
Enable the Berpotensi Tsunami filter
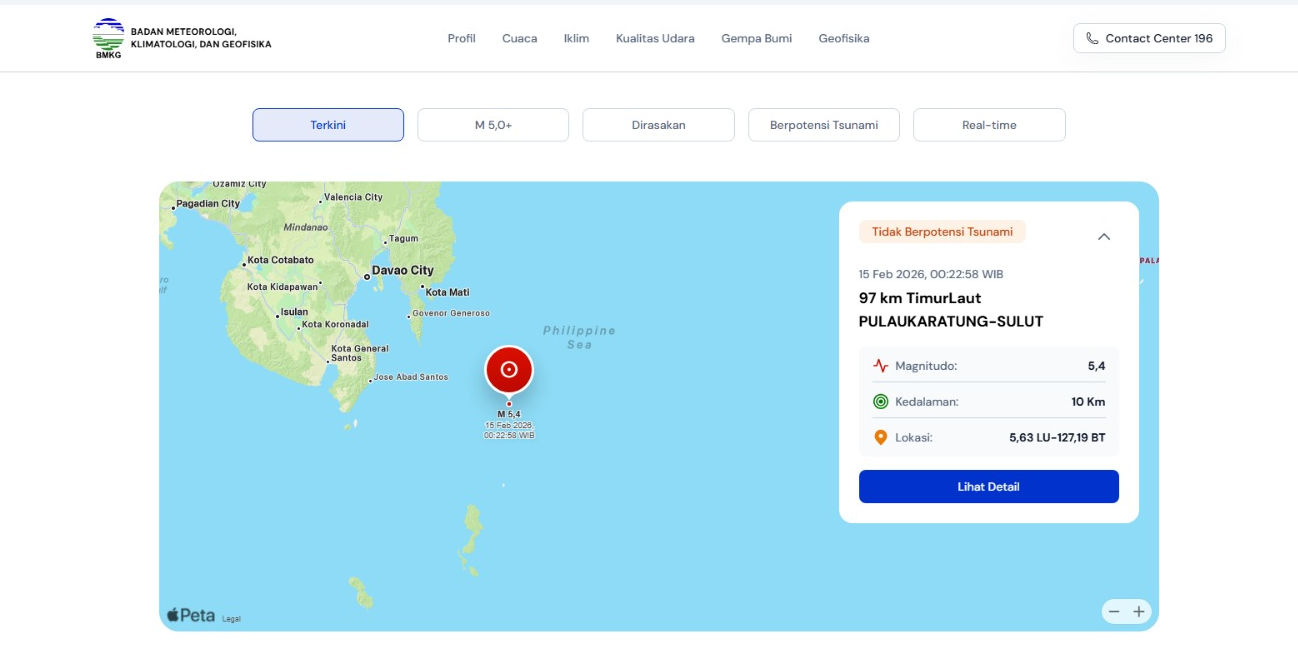pos(824,124)
